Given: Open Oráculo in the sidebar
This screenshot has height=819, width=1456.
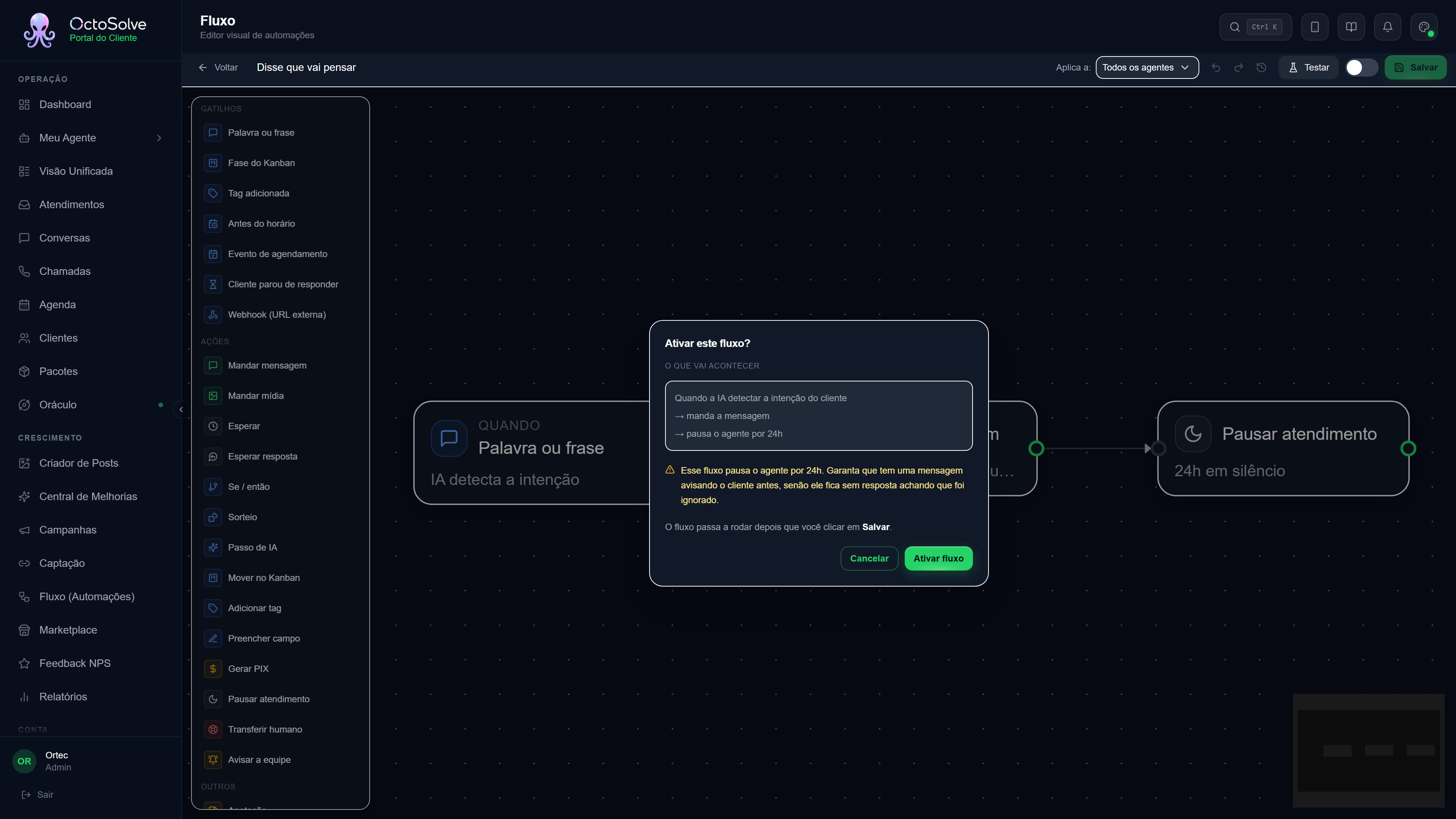Looking at the screenshot, I should pos(91,405).
